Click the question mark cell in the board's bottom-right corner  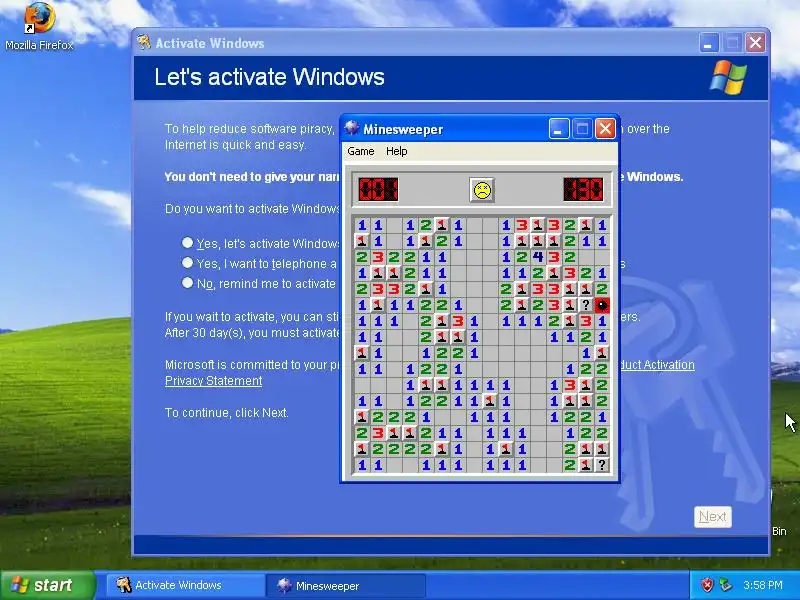pyautogui.click(x=602, y=465)
